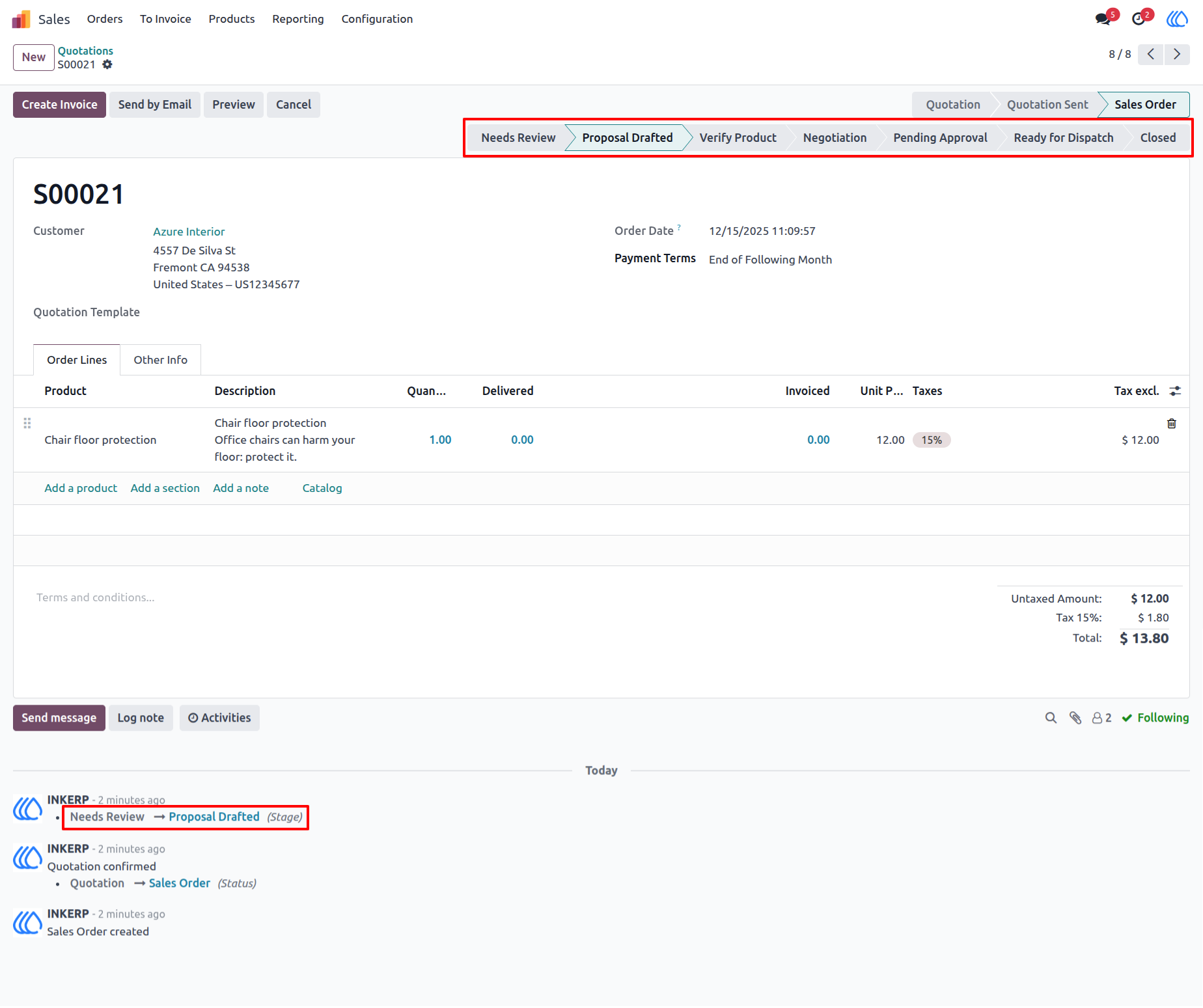Click the Create Invoice button
1203x1008 pixels.
click(x=59, y=105)
